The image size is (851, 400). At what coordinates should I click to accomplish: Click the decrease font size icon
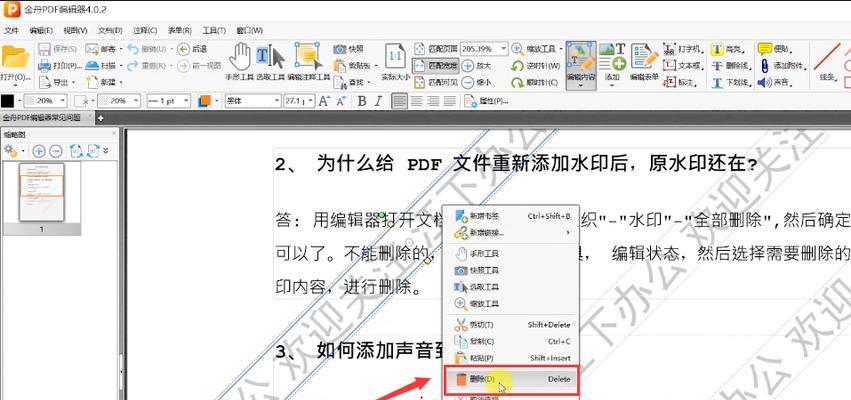point(341,100)
